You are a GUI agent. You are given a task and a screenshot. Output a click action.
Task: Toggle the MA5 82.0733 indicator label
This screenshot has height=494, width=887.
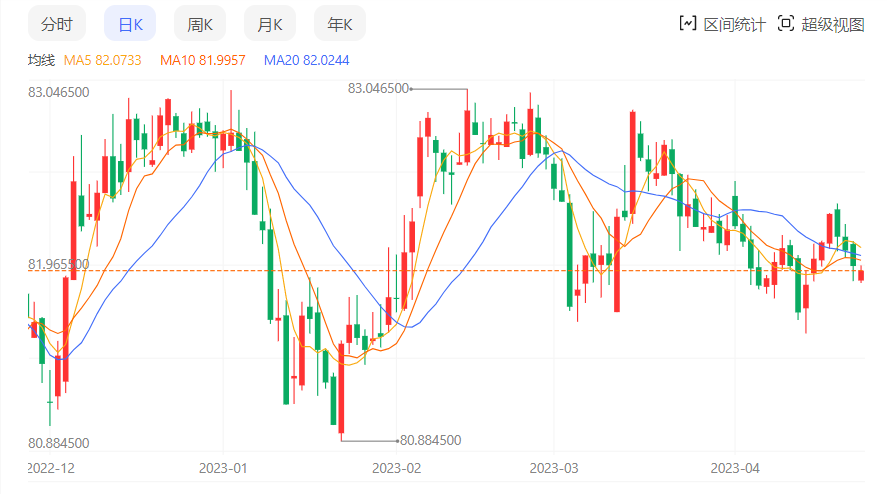pyautogui.click(x=102, y=60)
